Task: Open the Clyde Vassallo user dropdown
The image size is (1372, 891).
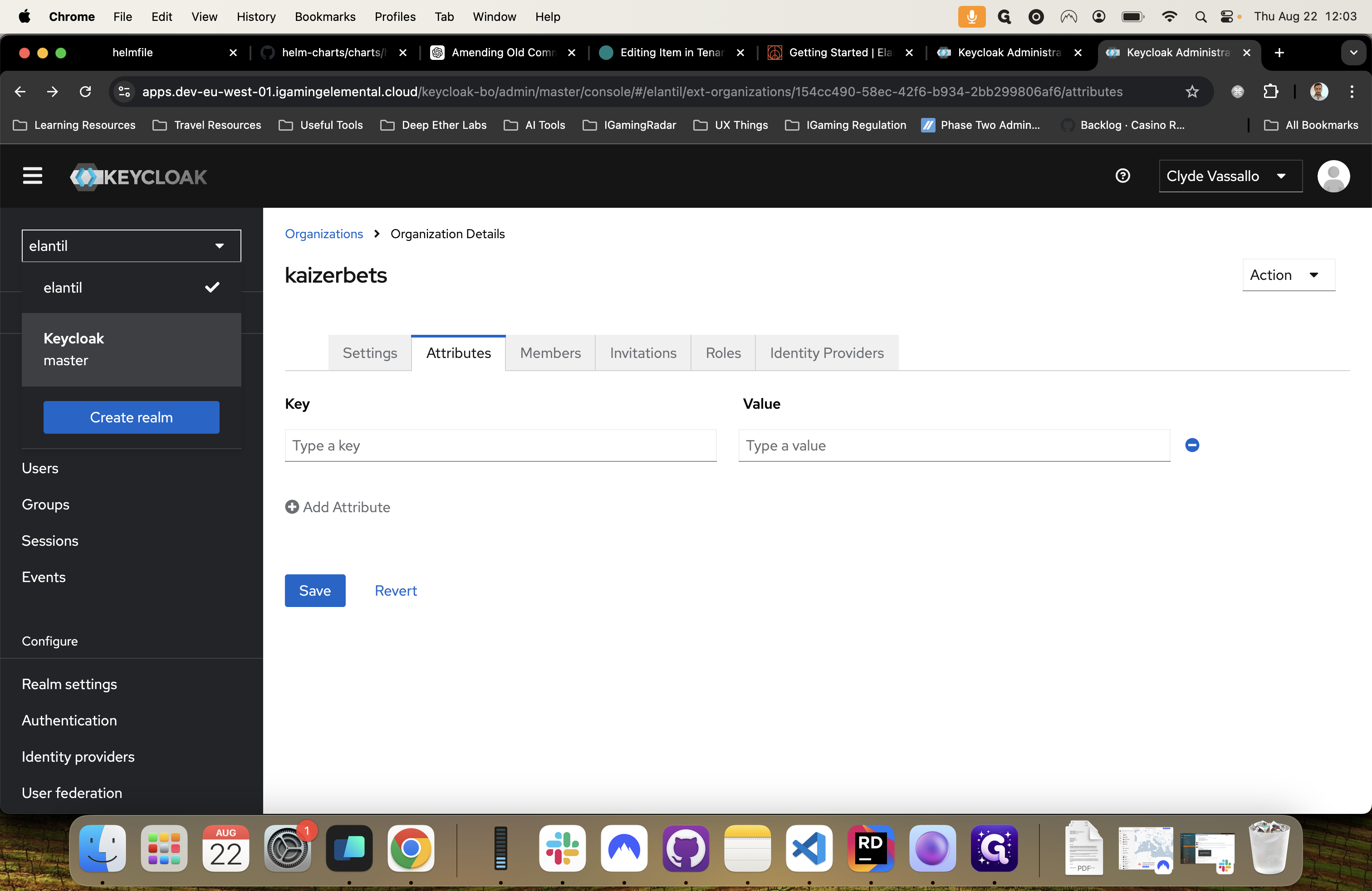Action: pos(1230,176)
